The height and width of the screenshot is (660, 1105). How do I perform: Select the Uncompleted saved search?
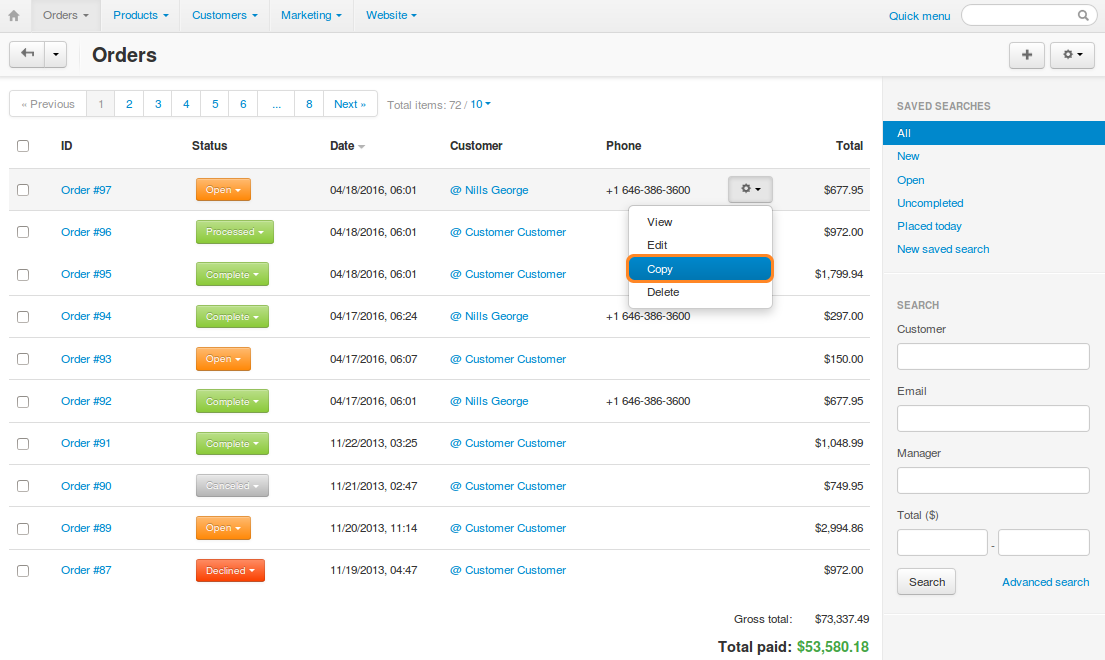click(930, 203)
